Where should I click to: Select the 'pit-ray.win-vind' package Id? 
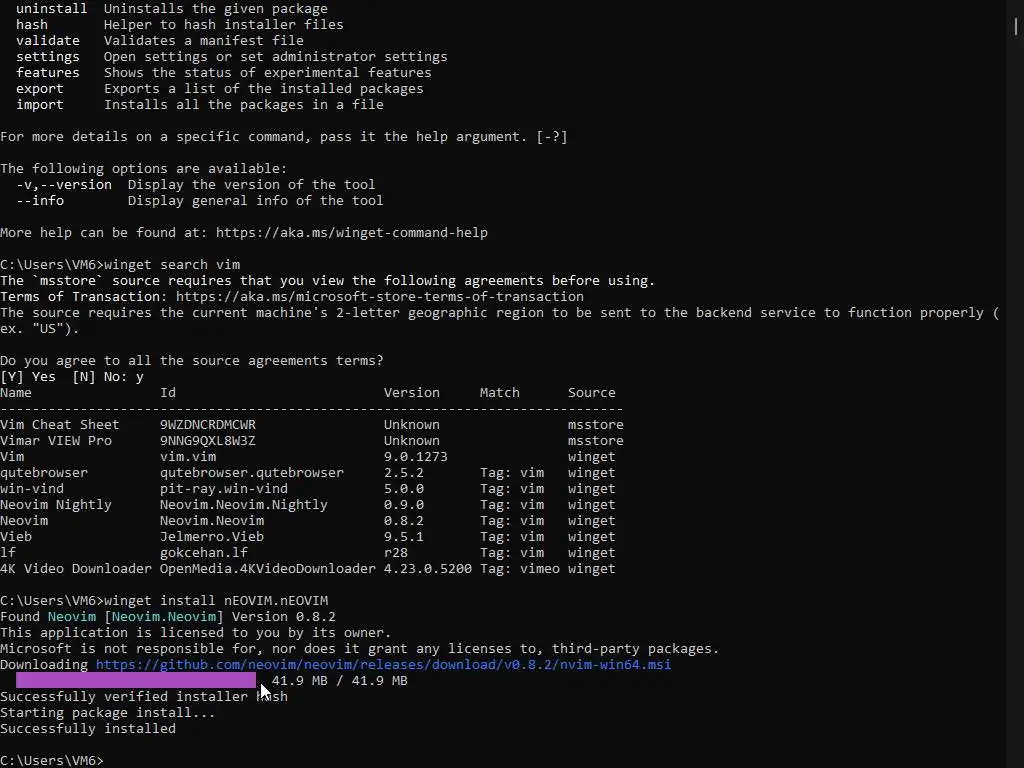tap(224, 488)
